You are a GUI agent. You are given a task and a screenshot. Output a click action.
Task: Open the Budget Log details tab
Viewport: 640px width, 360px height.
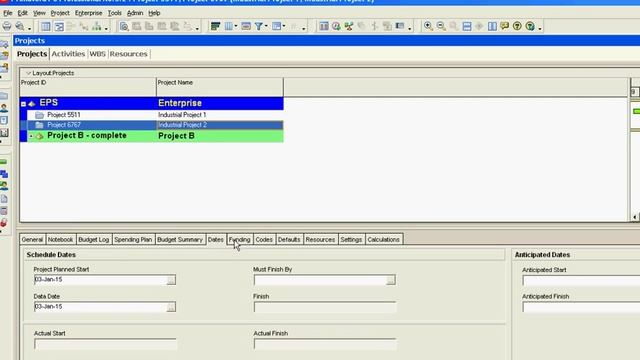(93, 240)
